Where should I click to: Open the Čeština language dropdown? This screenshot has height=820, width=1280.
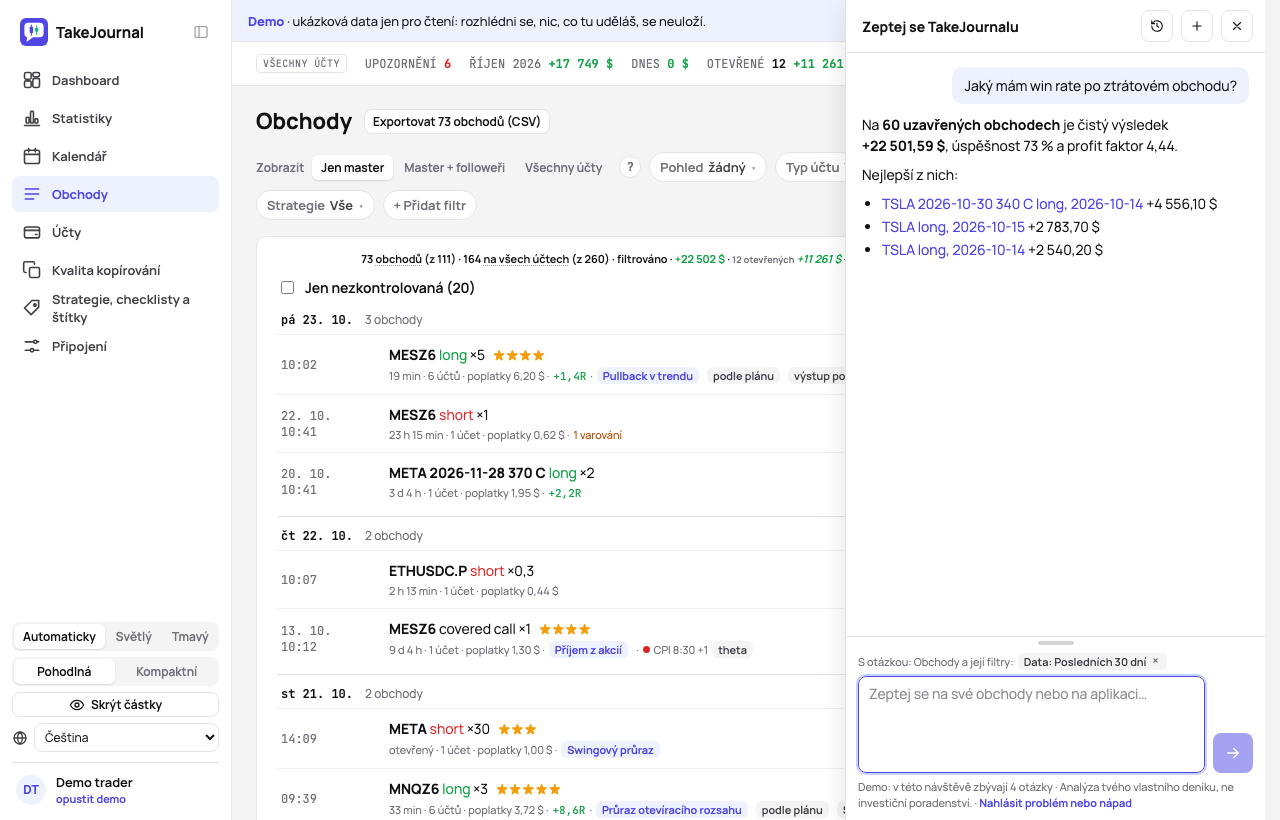[x=126, y=738]
